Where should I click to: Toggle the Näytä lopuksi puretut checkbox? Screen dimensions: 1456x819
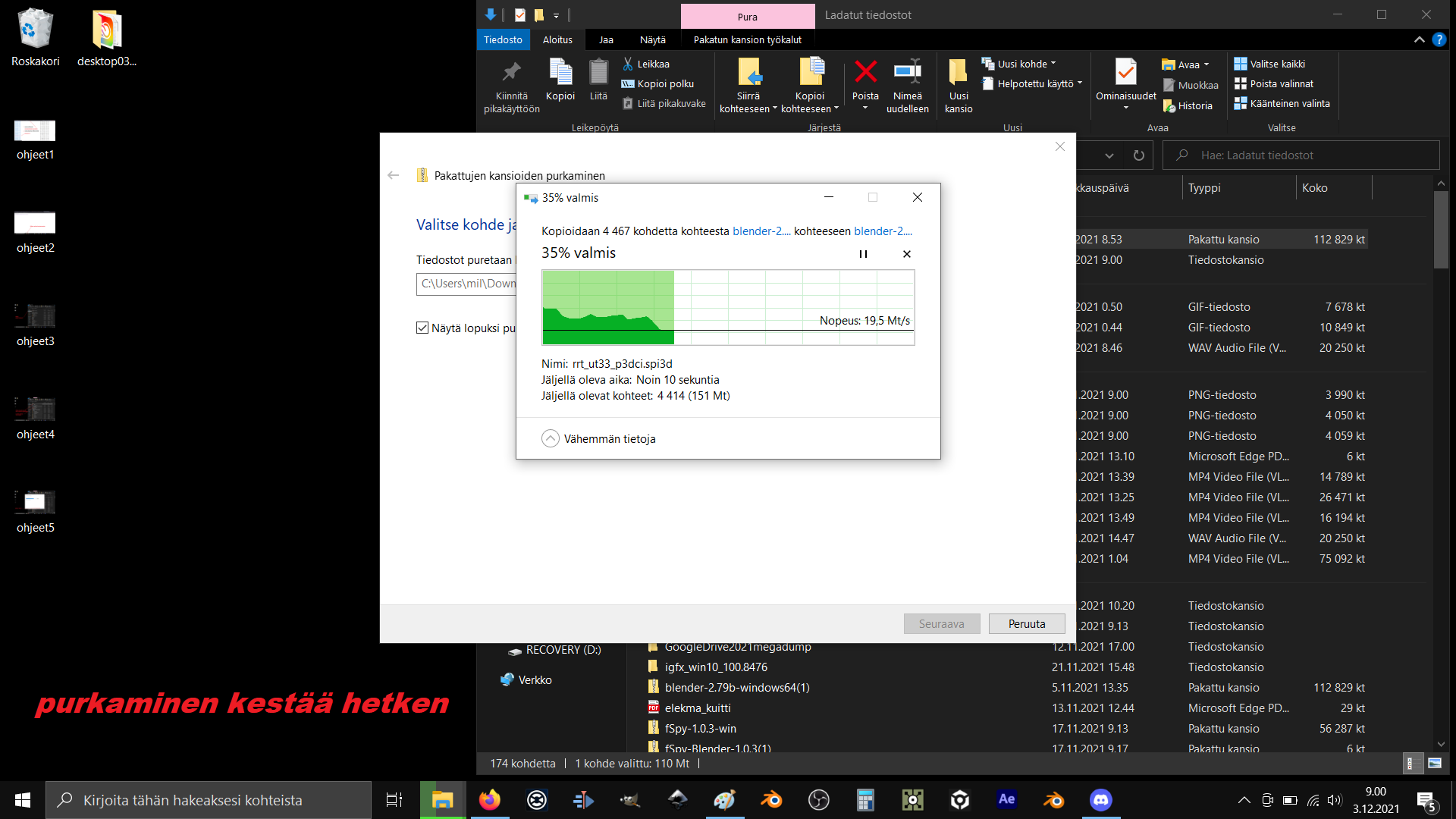click(422, 328)
